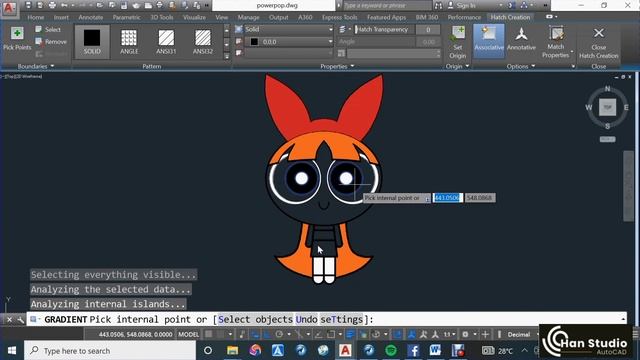Viewport: 640px width, 360px height.
Task: Click Remove boundary objects
Action: [x=51, y=42]
